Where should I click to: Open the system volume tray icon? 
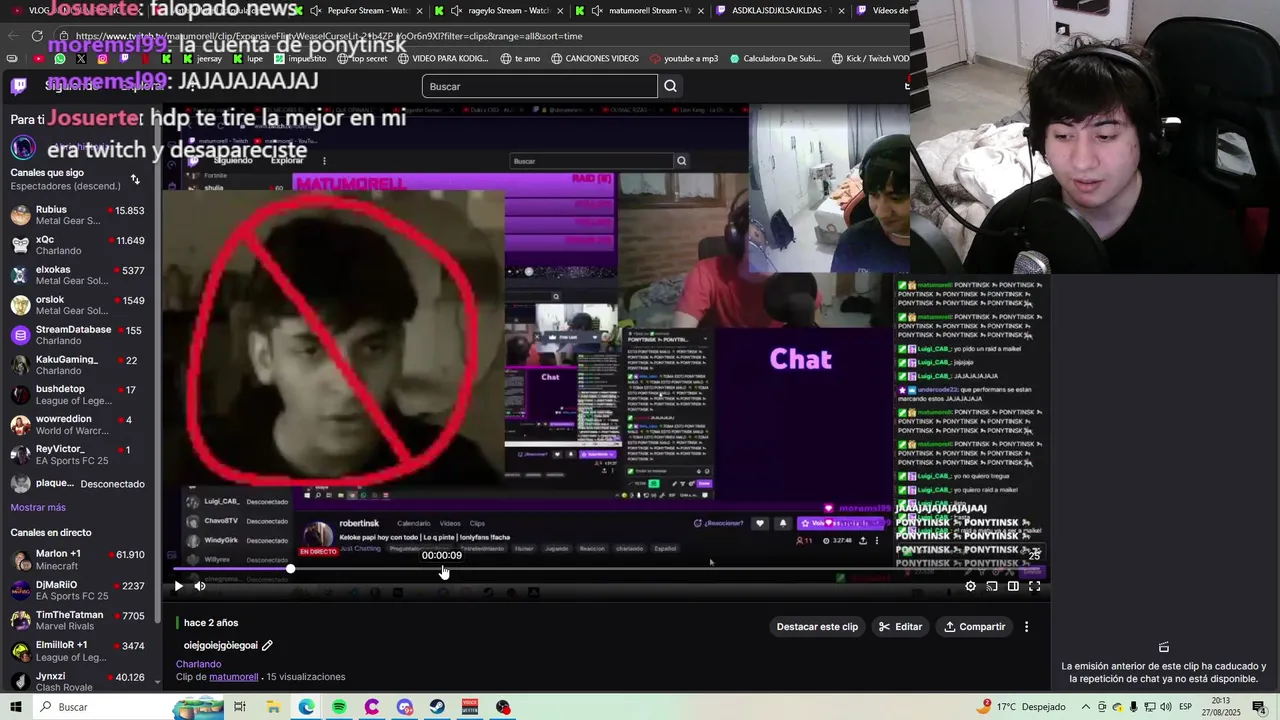[1166, 707]
